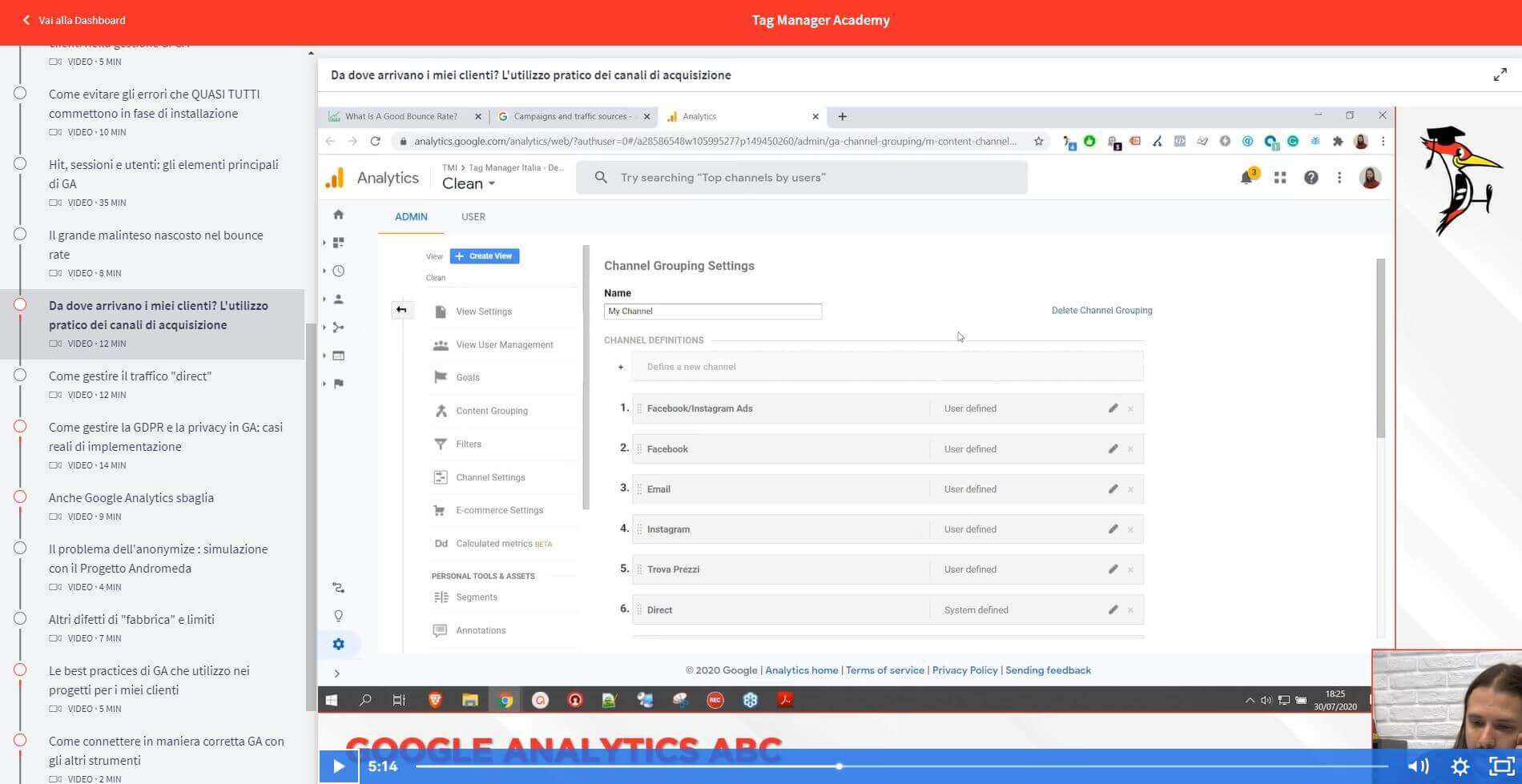Image resolution: width=1522 pixels, height=784 pixels.
Task: Click the Create View button
Action: tap(485, 256)
